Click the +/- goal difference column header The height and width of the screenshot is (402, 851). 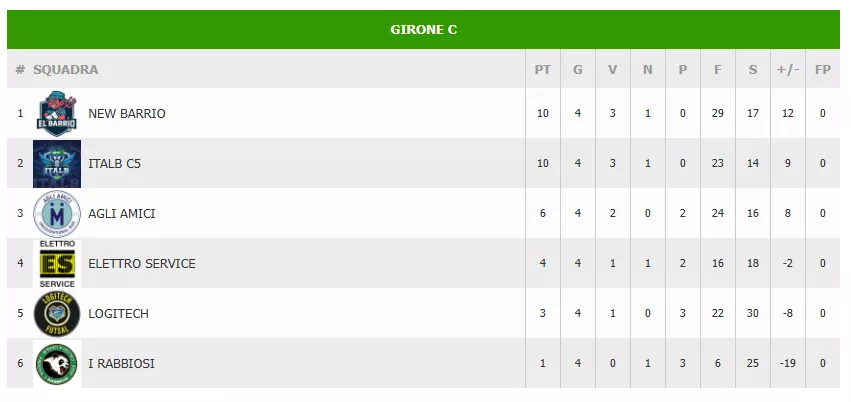point(788,70)
